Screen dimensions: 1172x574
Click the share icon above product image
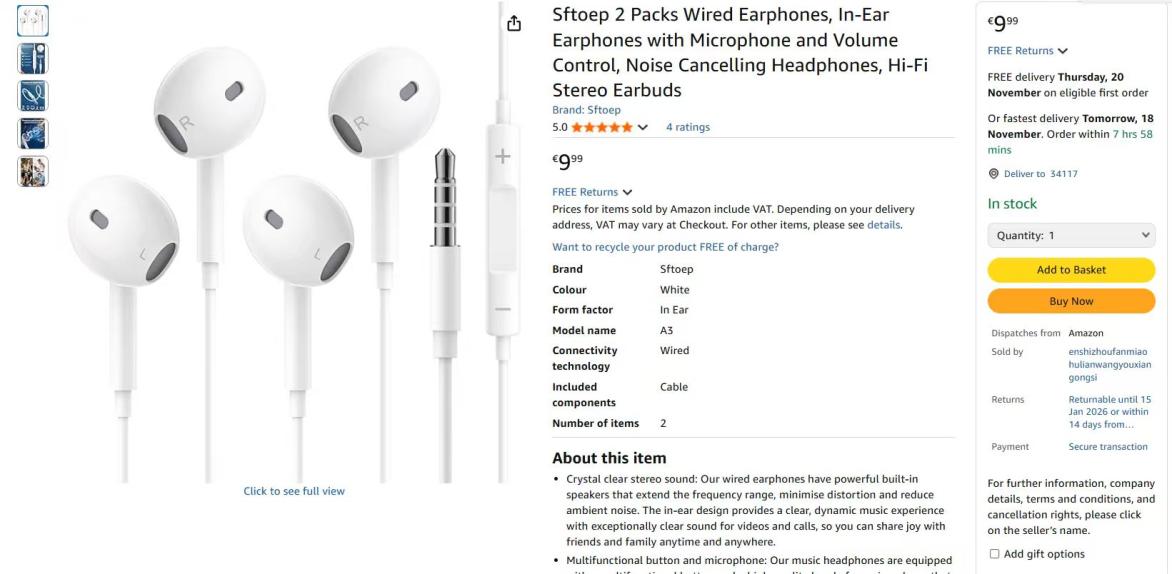(513, 24)
